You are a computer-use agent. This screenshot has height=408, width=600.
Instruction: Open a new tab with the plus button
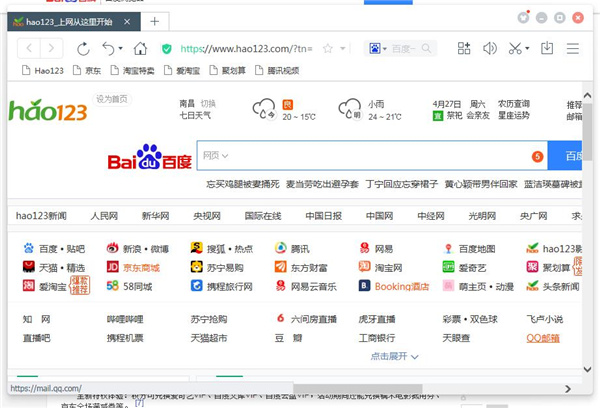(155, 21)
